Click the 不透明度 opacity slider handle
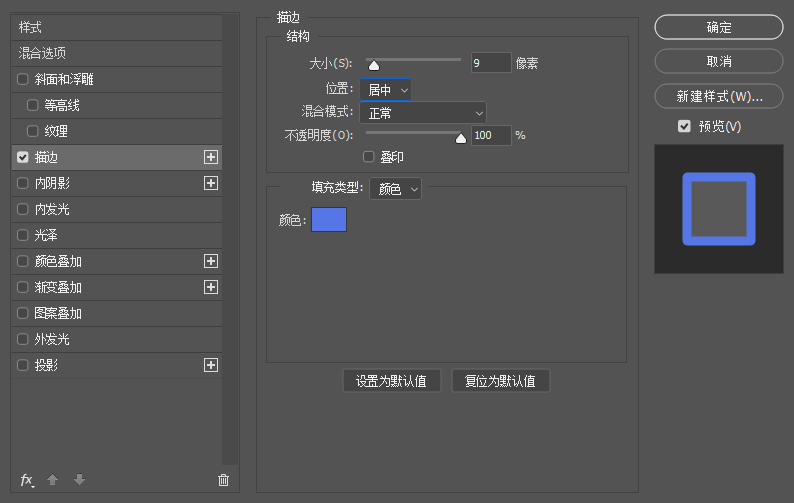The width and height of the screenshot is (794, 503). pyautogui.click(x=460, y=138)
